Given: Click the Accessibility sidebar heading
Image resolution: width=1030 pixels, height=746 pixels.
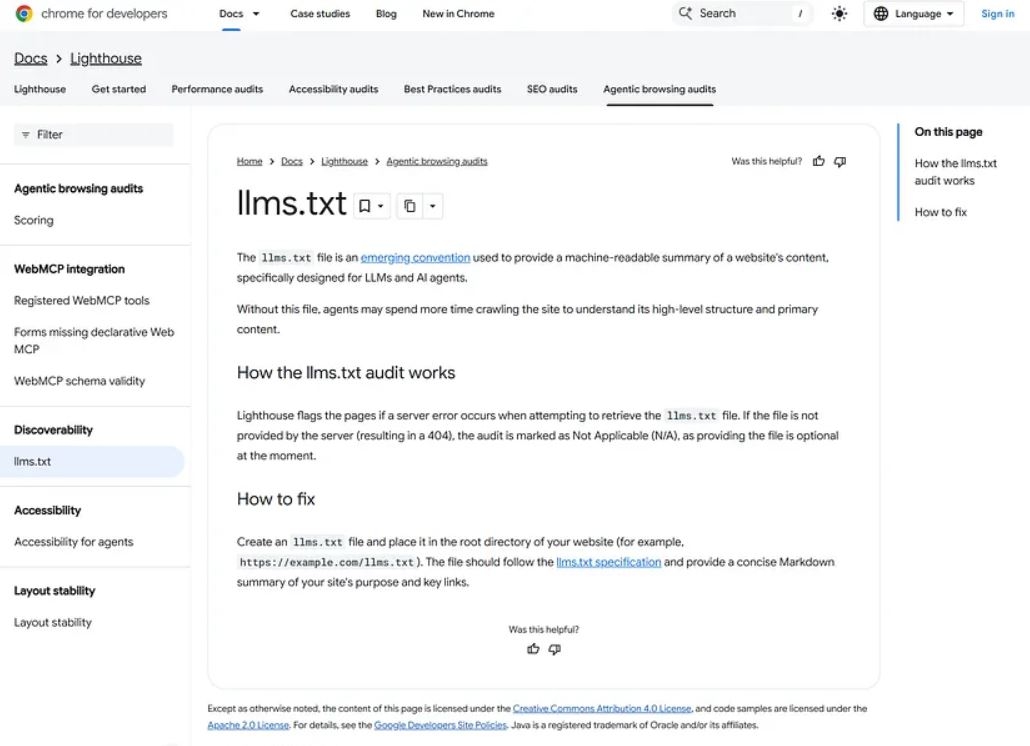Looking at the screenshot, I should click(x=47, y=511).
